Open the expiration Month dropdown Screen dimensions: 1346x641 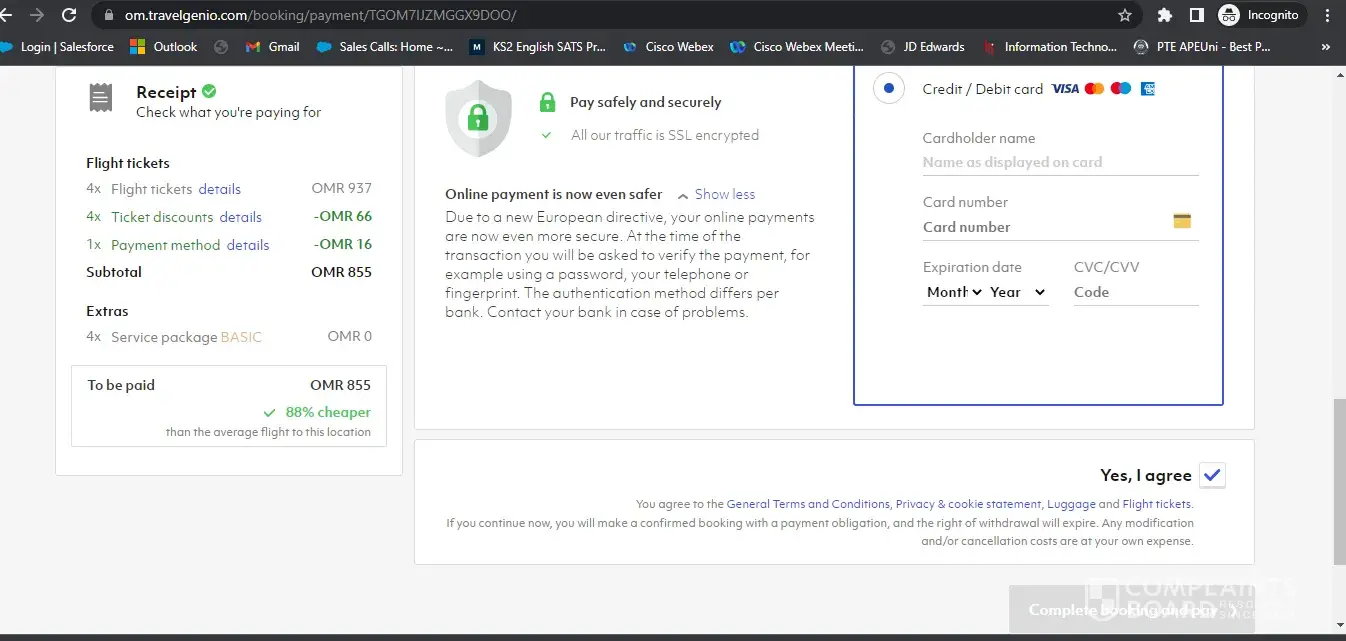[954, 292]
